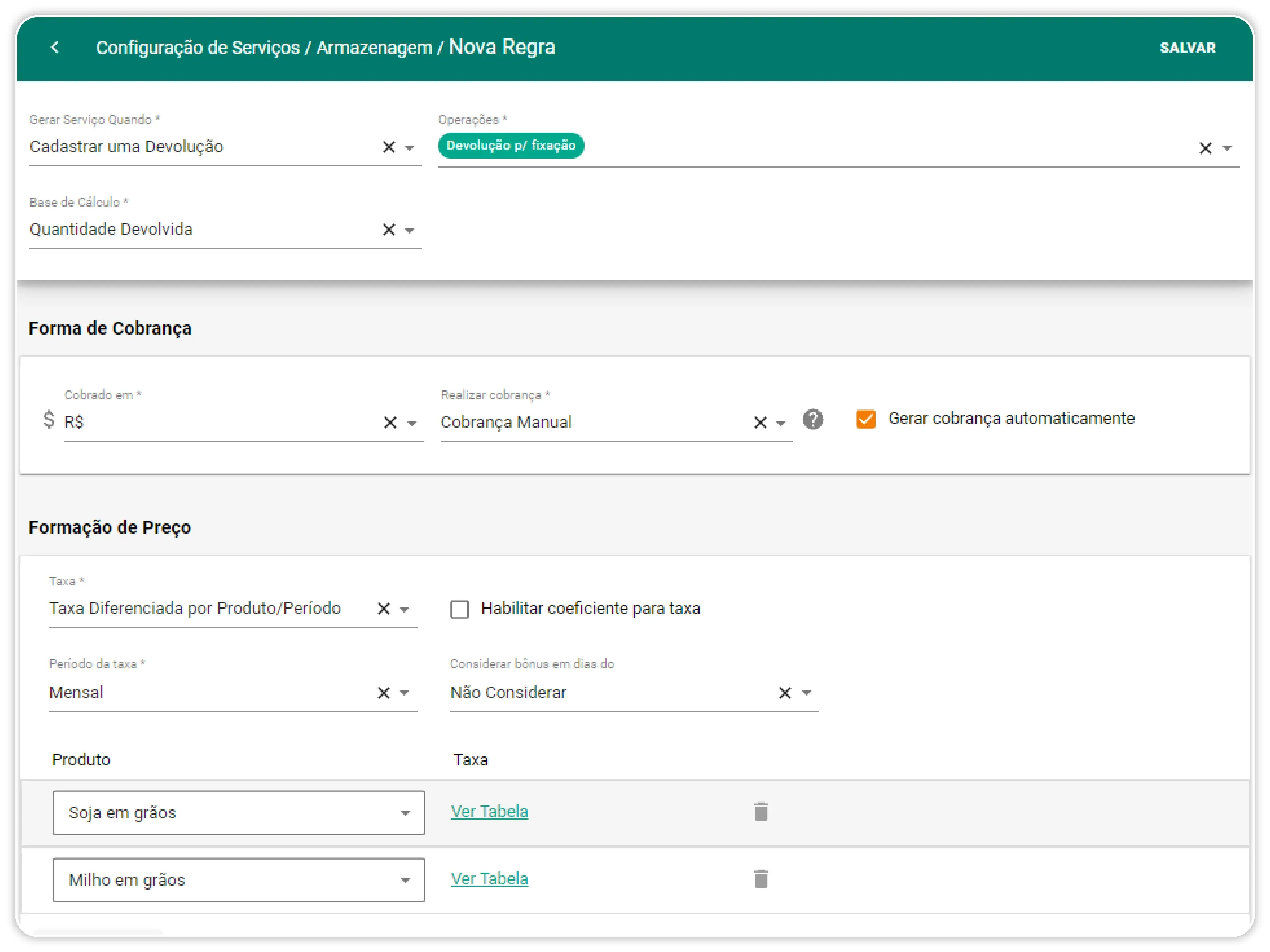The height and width of the screenshot is (952, 1270).
Task: Clear the Período da taxa value
Action: coord(384,693)
